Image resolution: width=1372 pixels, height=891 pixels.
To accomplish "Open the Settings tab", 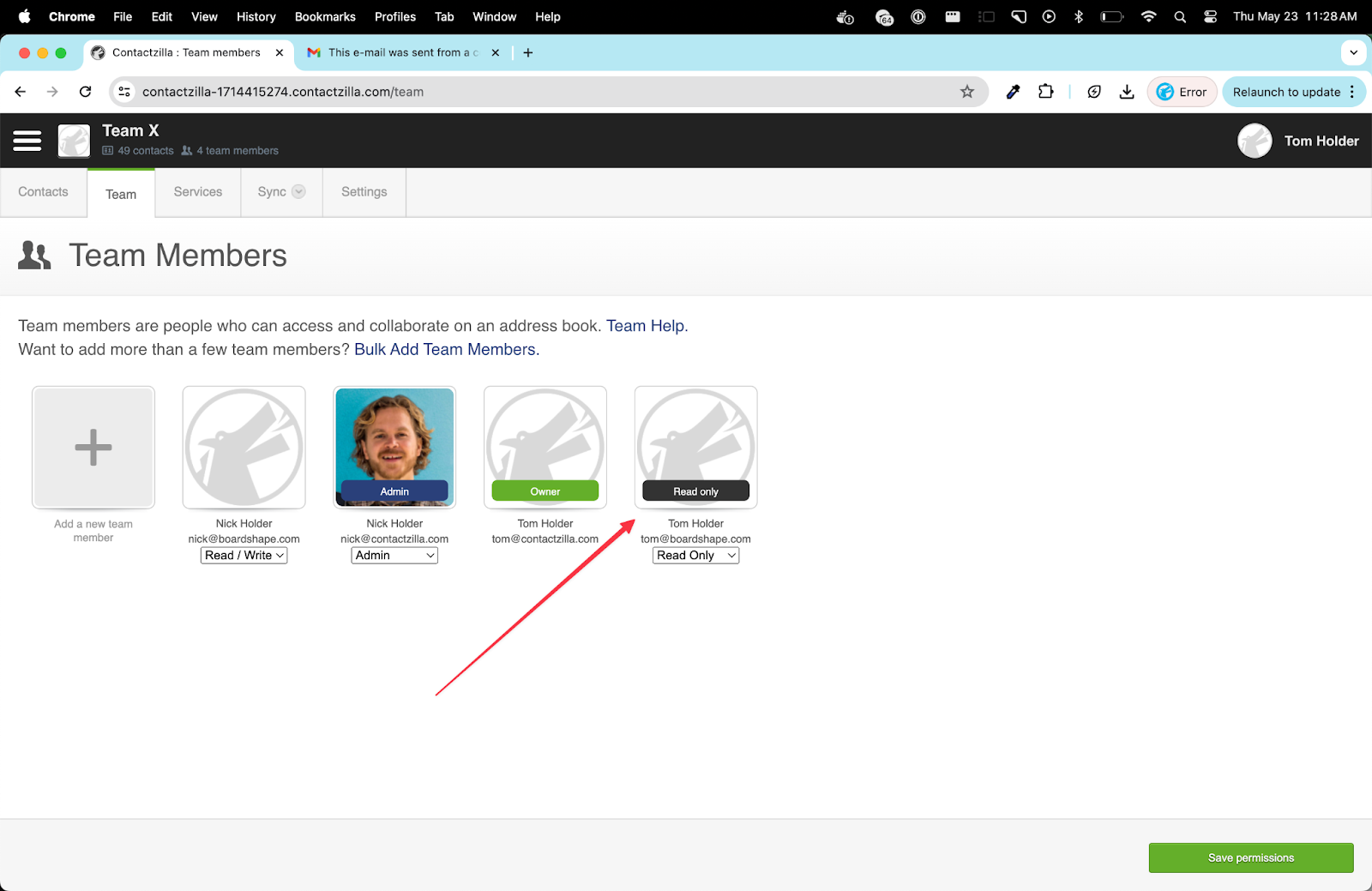I will point(364,192).
